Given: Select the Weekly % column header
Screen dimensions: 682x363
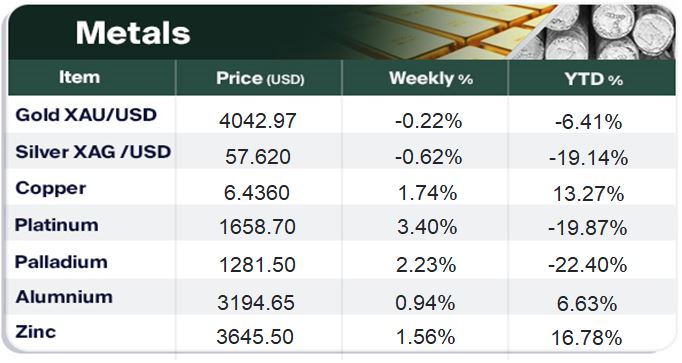Looking at the screenshot, I should 431,79.
